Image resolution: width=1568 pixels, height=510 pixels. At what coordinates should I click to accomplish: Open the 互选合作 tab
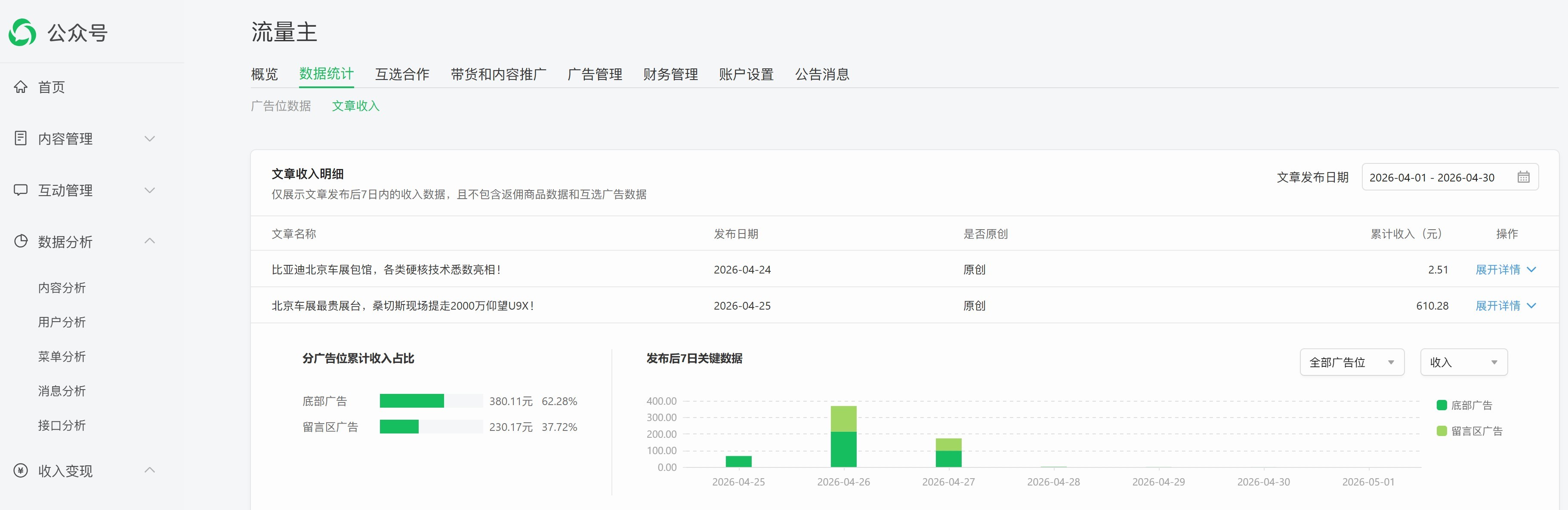click(x=402, y=74)
